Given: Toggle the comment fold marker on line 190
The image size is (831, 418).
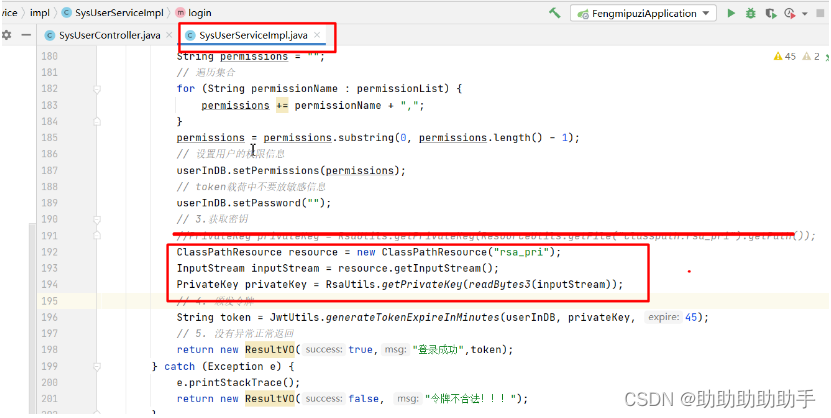Looking at the screenshot, I should coord(97,219).
